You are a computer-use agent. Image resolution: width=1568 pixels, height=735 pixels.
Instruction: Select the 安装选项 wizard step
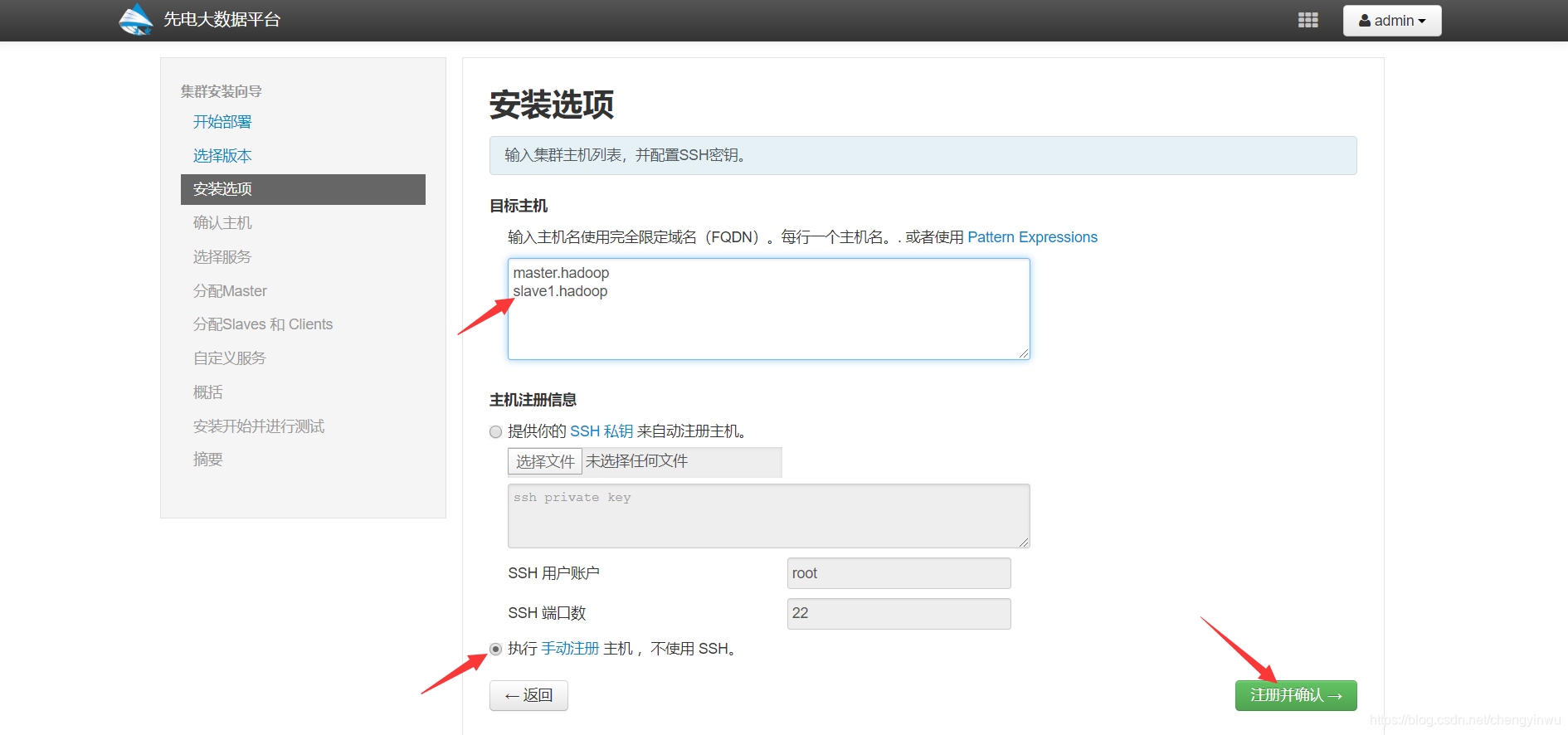click(x=303, y=189)
